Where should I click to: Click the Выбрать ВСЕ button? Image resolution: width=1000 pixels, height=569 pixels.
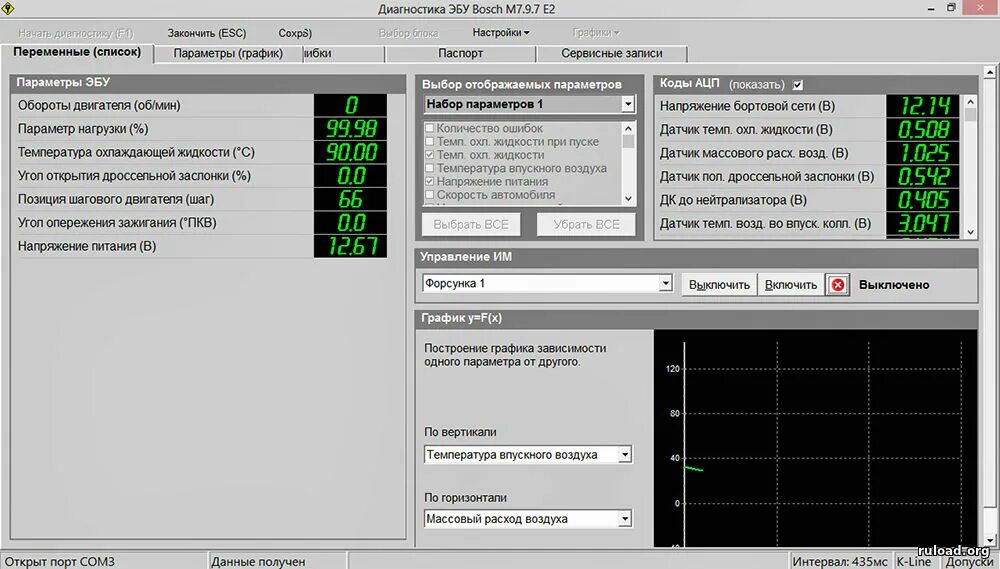pyautogui.click(x=471, y=225)
